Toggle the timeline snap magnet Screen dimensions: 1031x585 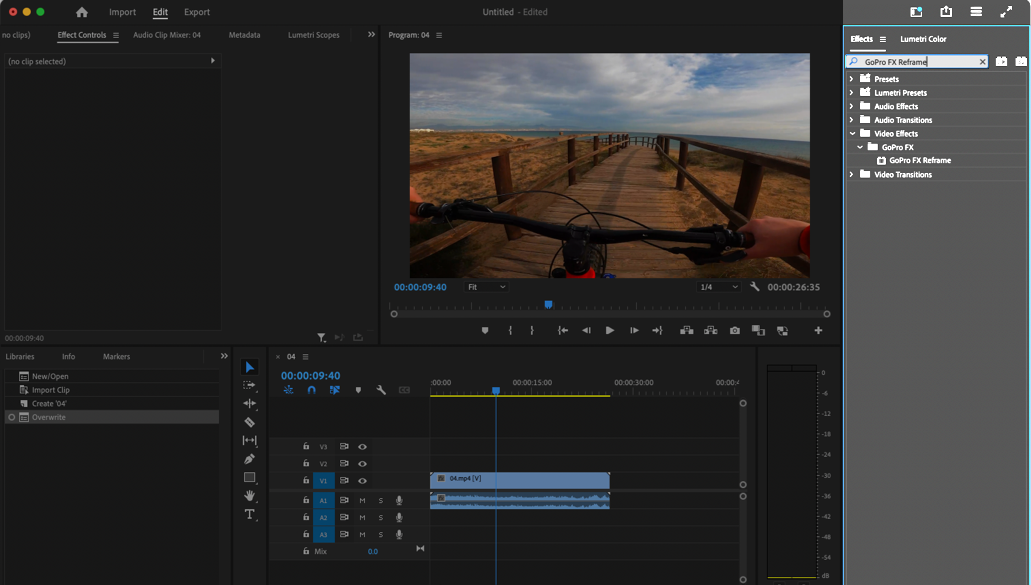(x=311, y=390)
